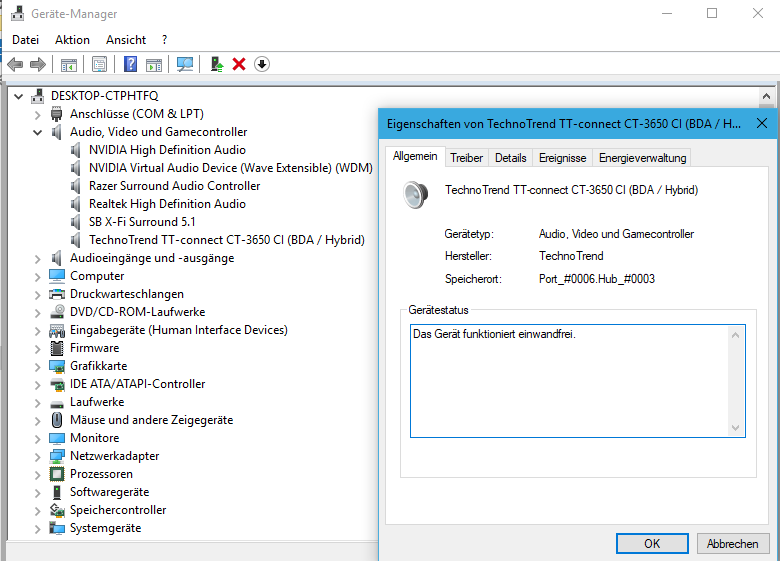Open the ? help menu

click(164, 40)
